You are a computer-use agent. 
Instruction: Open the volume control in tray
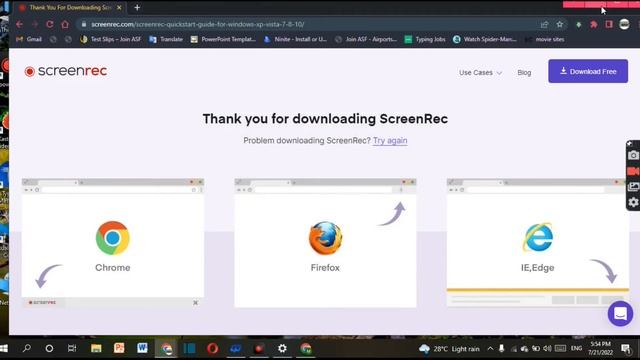click(547, 349)
